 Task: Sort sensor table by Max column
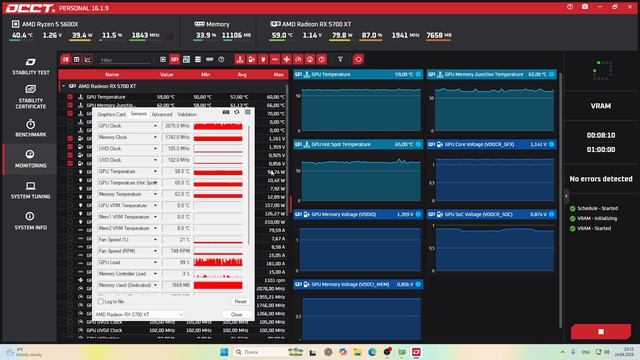click(x=279, y=75)
